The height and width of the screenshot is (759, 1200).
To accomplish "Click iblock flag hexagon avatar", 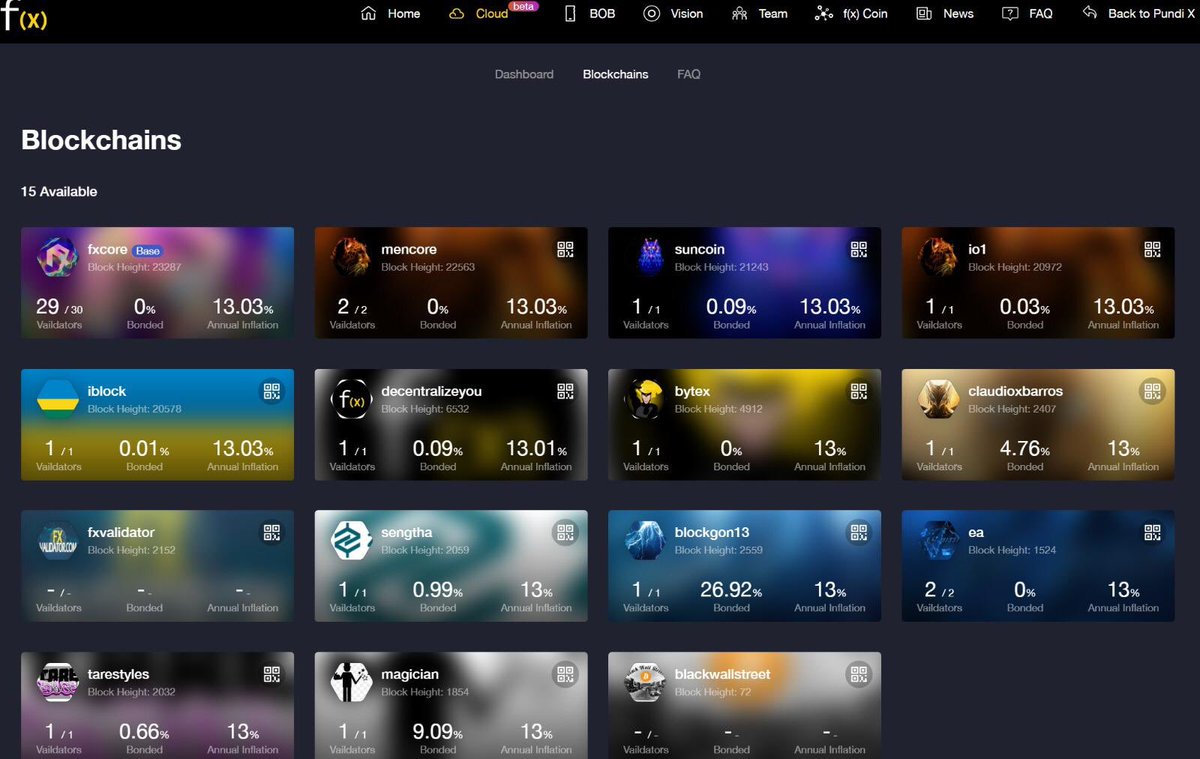I will coord(57,399).
